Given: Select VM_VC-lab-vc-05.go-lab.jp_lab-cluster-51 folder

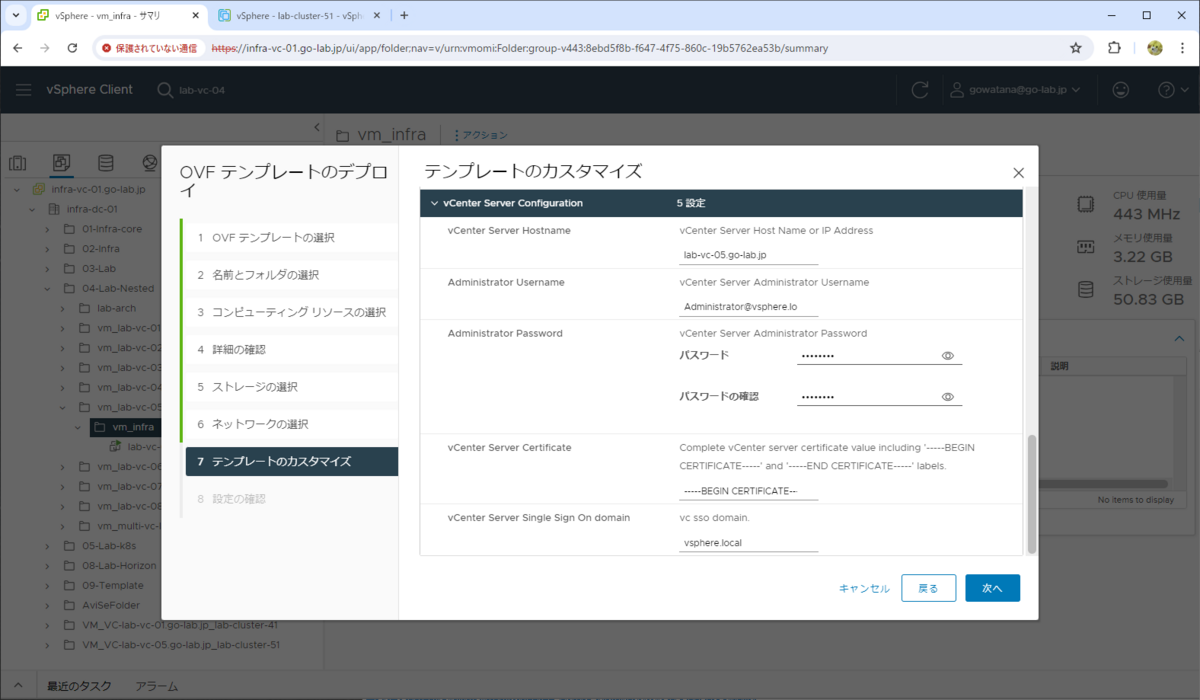Looking at the screenshot, I should click(x=180, y=645).
